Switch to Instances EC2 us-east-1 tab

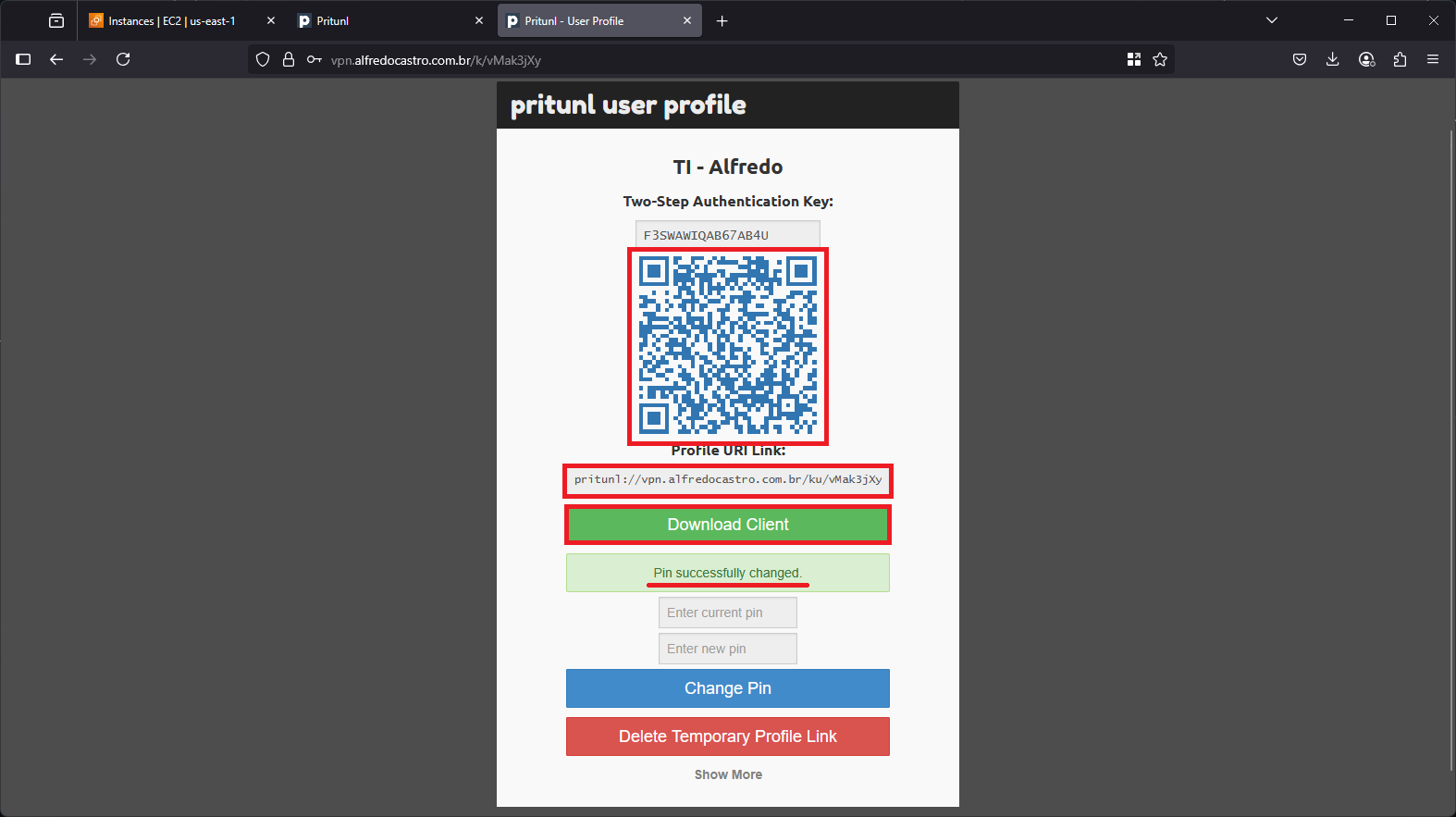[170, 20]
